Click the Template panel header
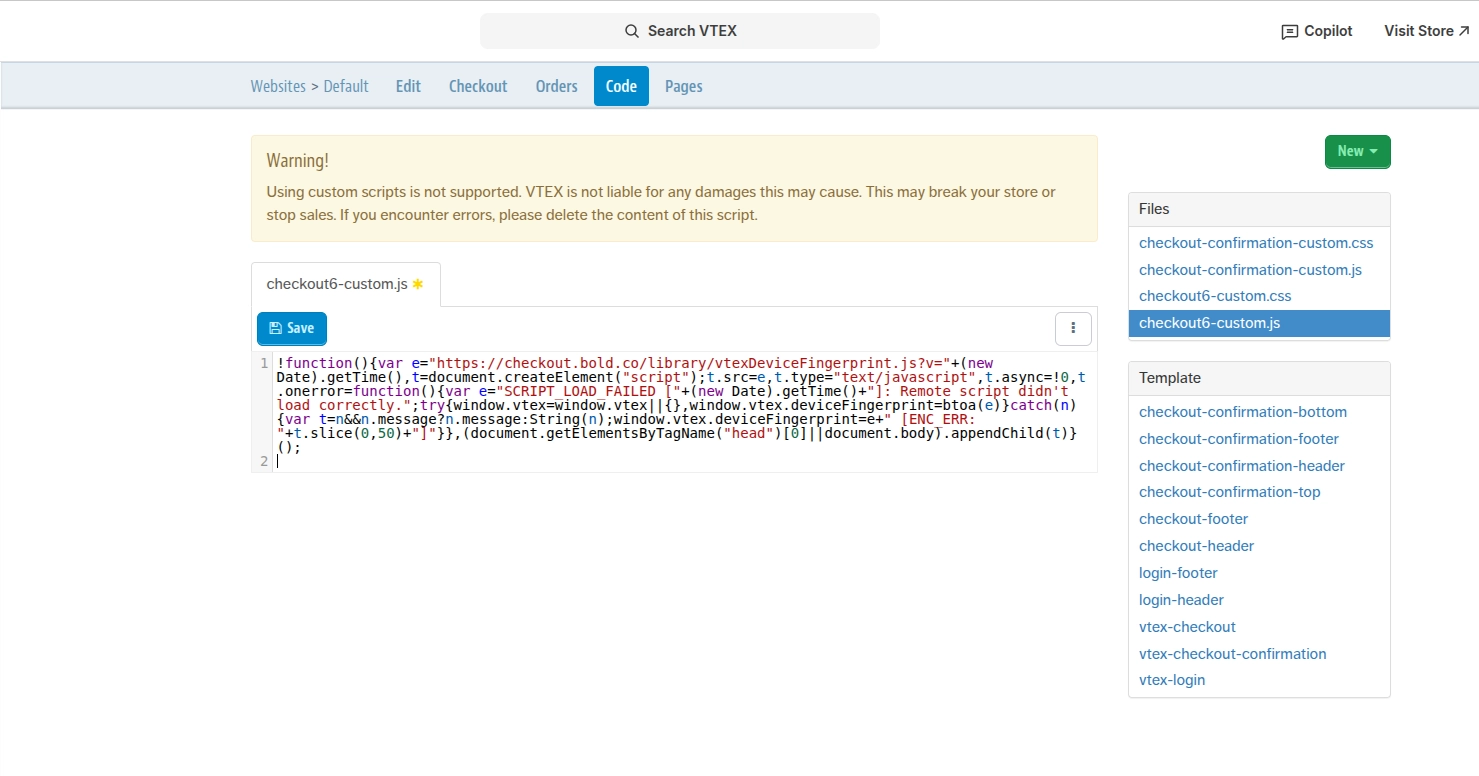The width and height of the screenshot is (1479, 776). [1259, 378]
